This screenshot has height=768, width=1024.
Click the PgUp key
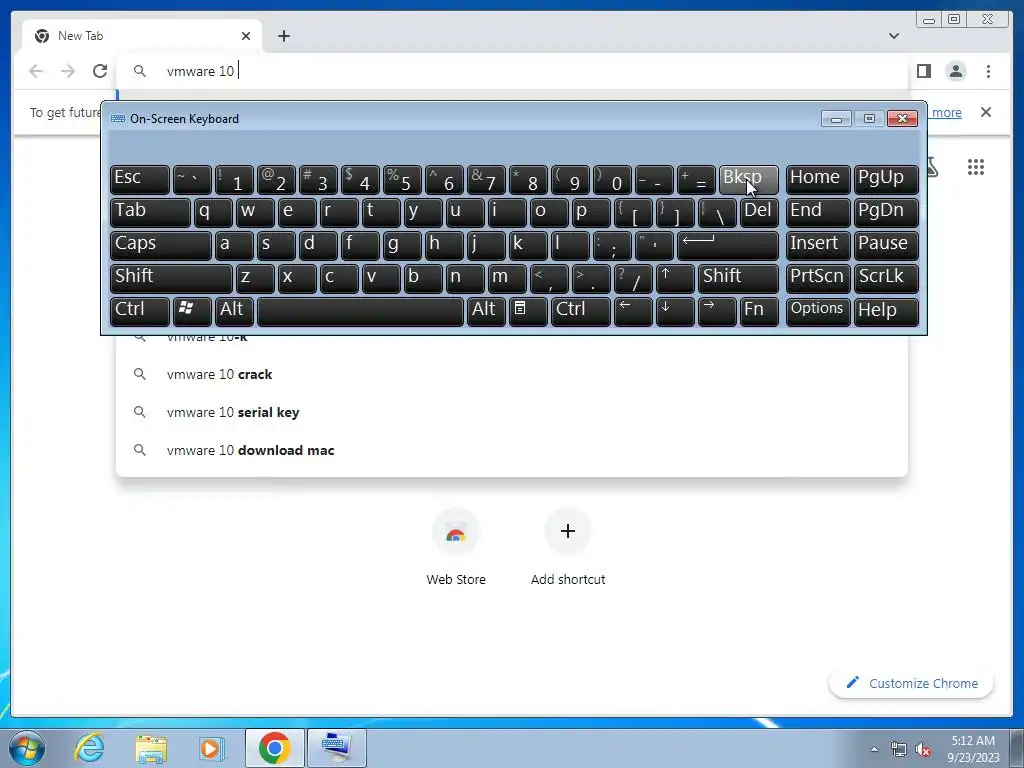point(886,179)
